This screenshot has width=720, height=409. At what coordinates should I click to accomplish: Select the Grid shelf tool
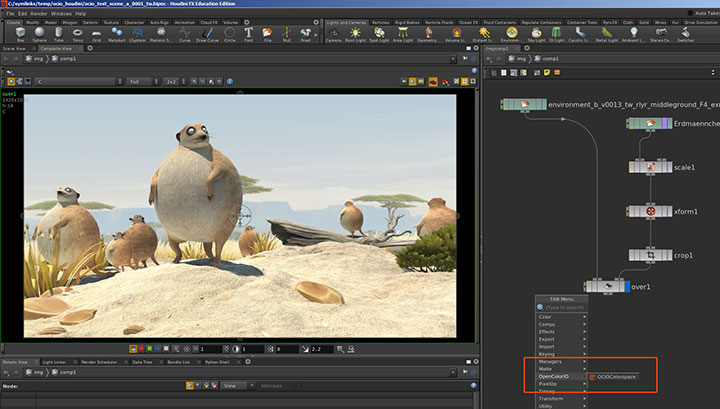(96, 34)
